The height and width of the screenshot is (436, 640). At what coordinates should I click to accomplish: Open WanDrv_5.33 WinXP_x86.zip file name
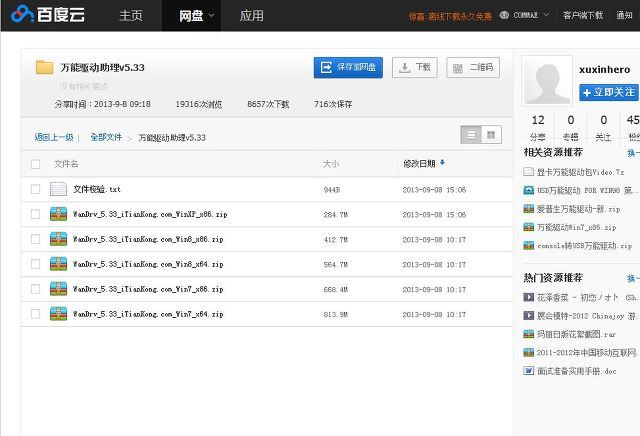pos(150,214)
